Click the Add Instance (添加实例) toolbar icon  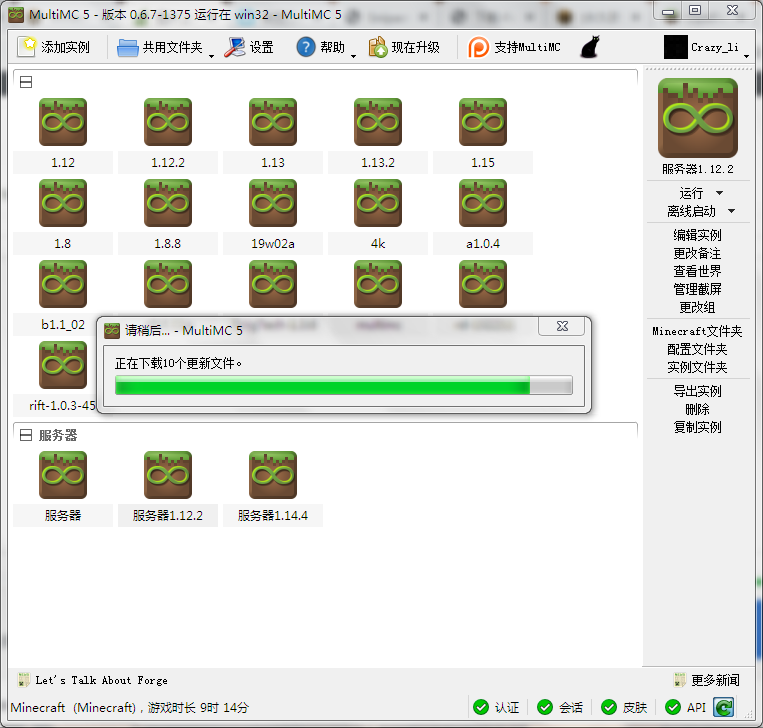(x=27, y=47)
